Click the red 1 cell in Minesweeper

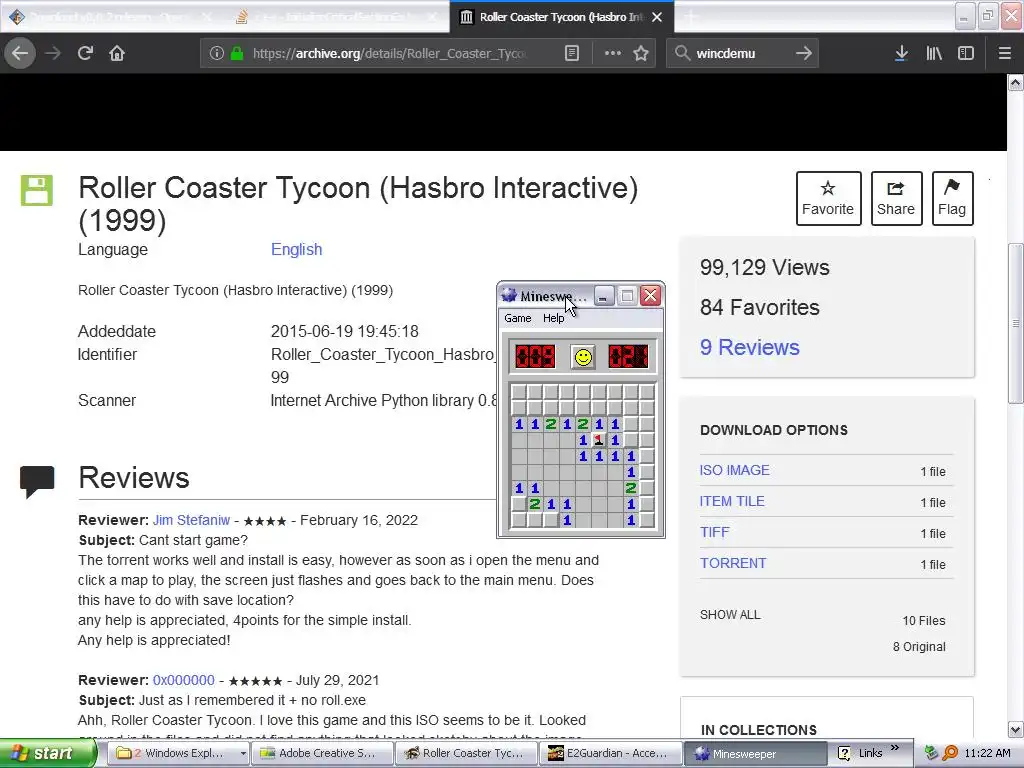599,440
